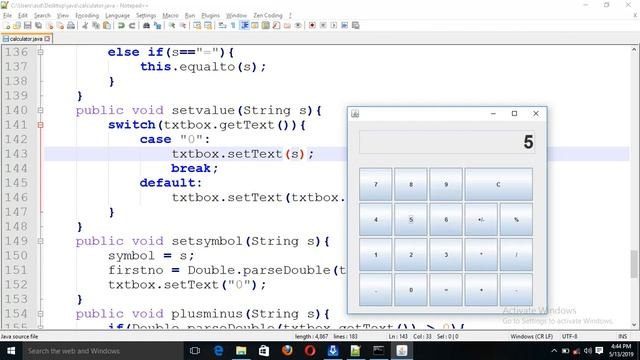Click calculator +/- sign button
This screenshot has width=640, height=360.
coord(481,220)
